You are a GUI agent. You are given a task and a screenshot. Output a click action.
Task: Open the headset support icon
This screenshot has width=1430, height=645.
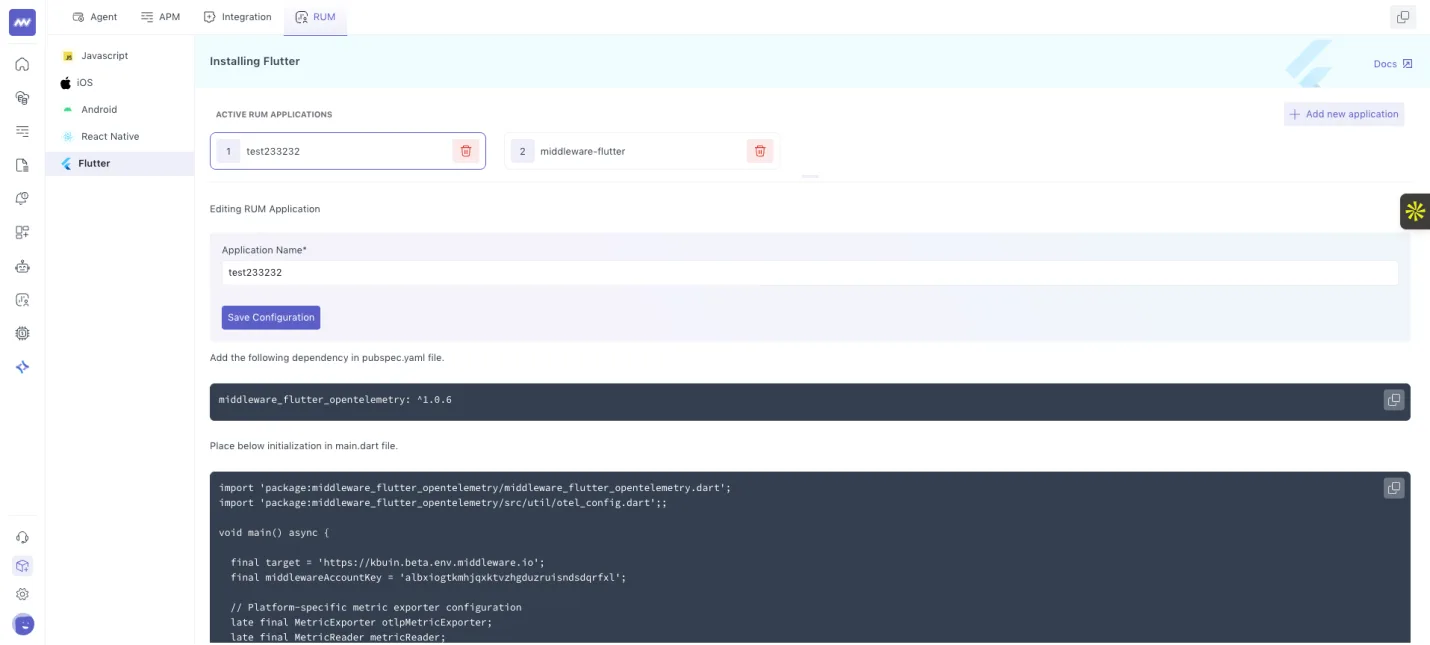(22, 537)
